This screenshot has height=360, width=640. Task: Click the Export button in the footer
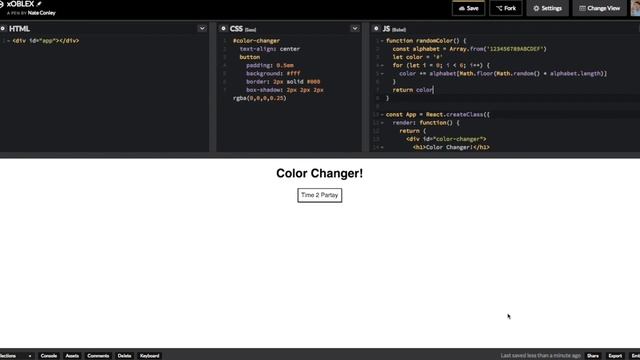click(x=615, y=356)
